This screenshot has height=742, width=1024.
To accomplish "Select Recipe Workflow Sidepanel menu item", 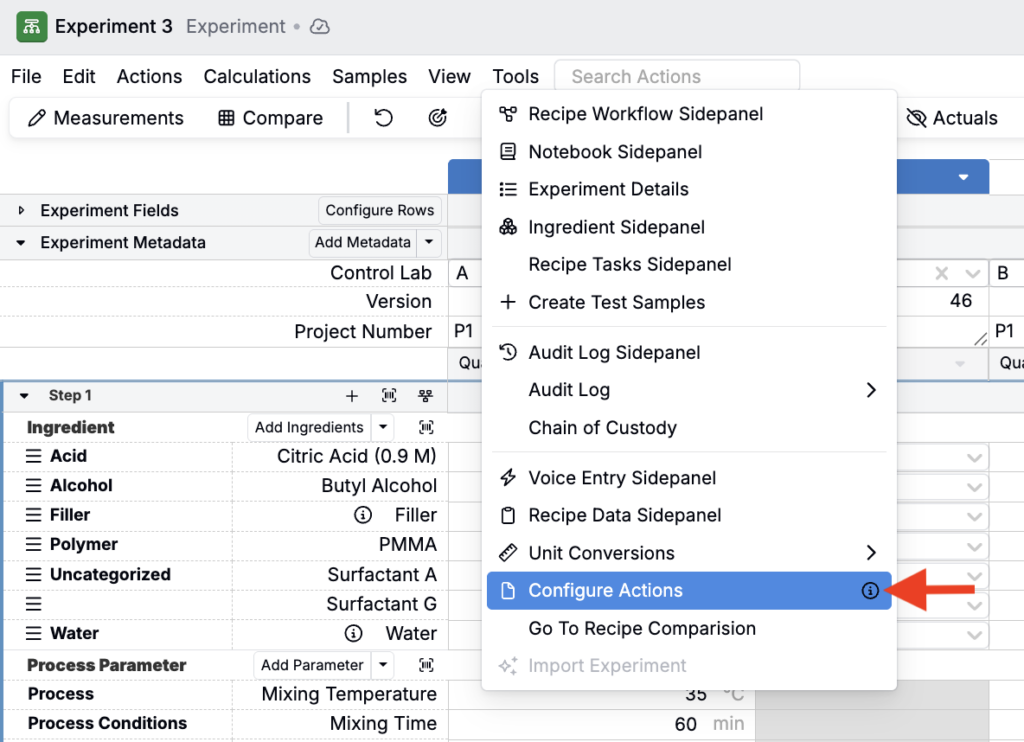I will pyautogui.click(x=645, y=114).
